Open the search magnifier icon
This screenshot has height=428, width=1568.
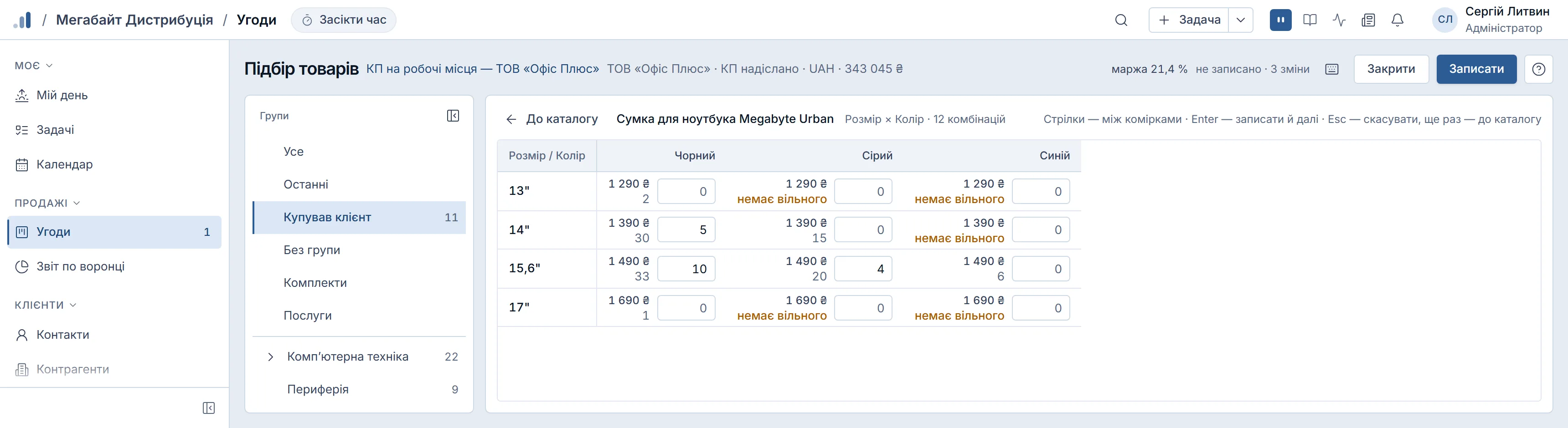[1120, 20]
